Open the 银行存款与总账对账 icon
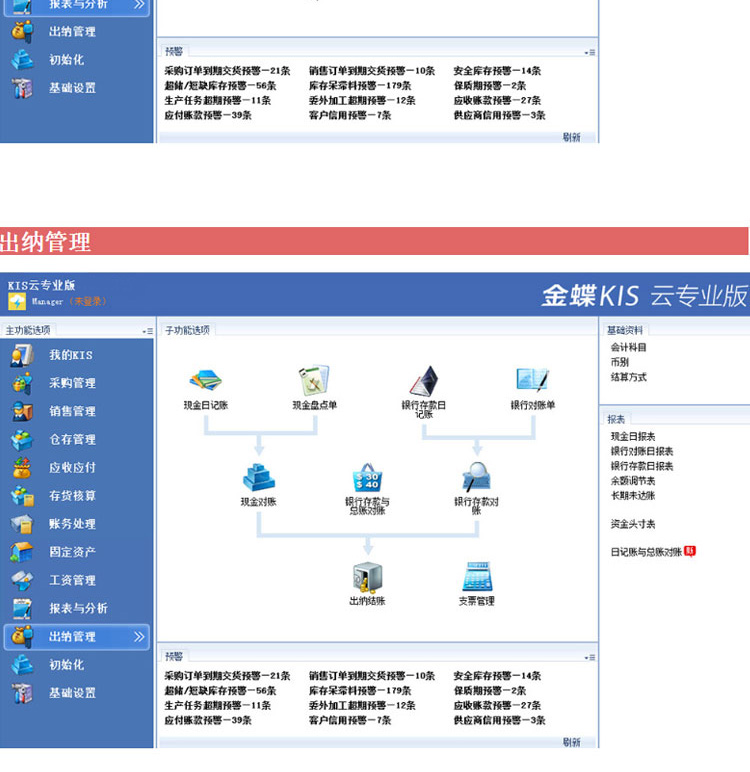This screenshot has width=750, height=772. [367, 477]
